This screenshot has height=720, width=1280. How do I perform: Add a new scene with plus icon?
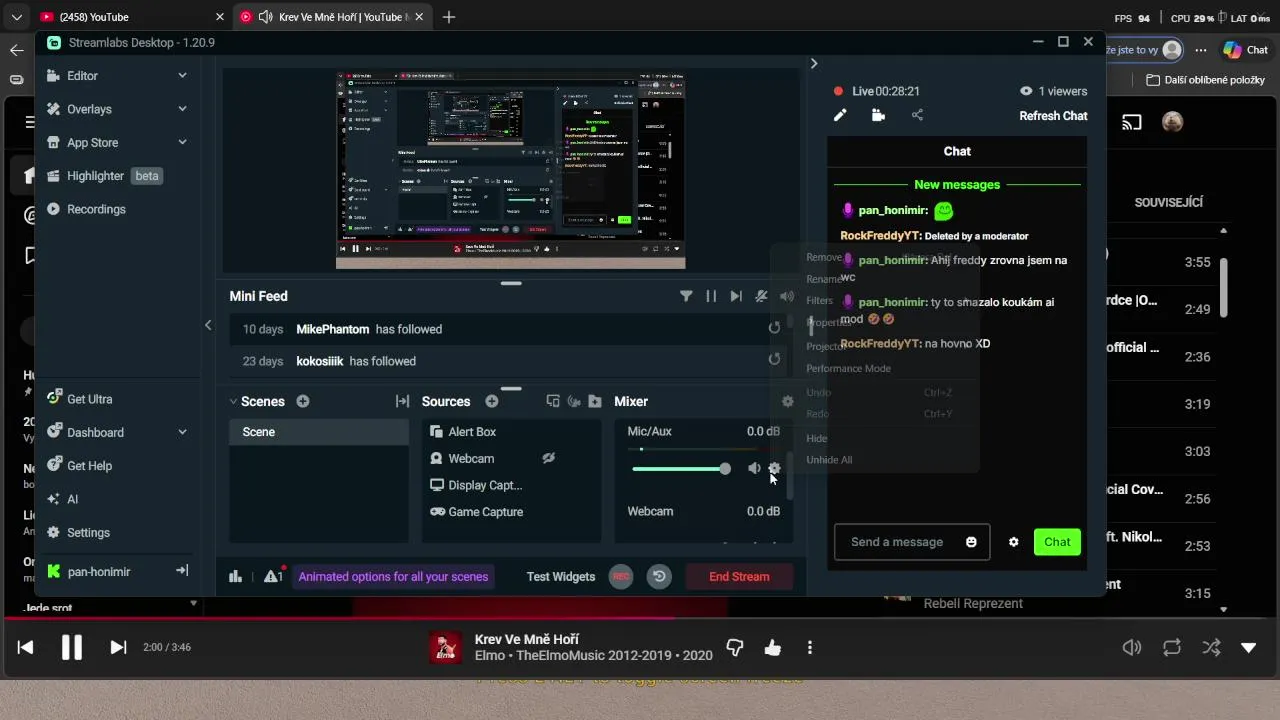(x=303, y=401)
